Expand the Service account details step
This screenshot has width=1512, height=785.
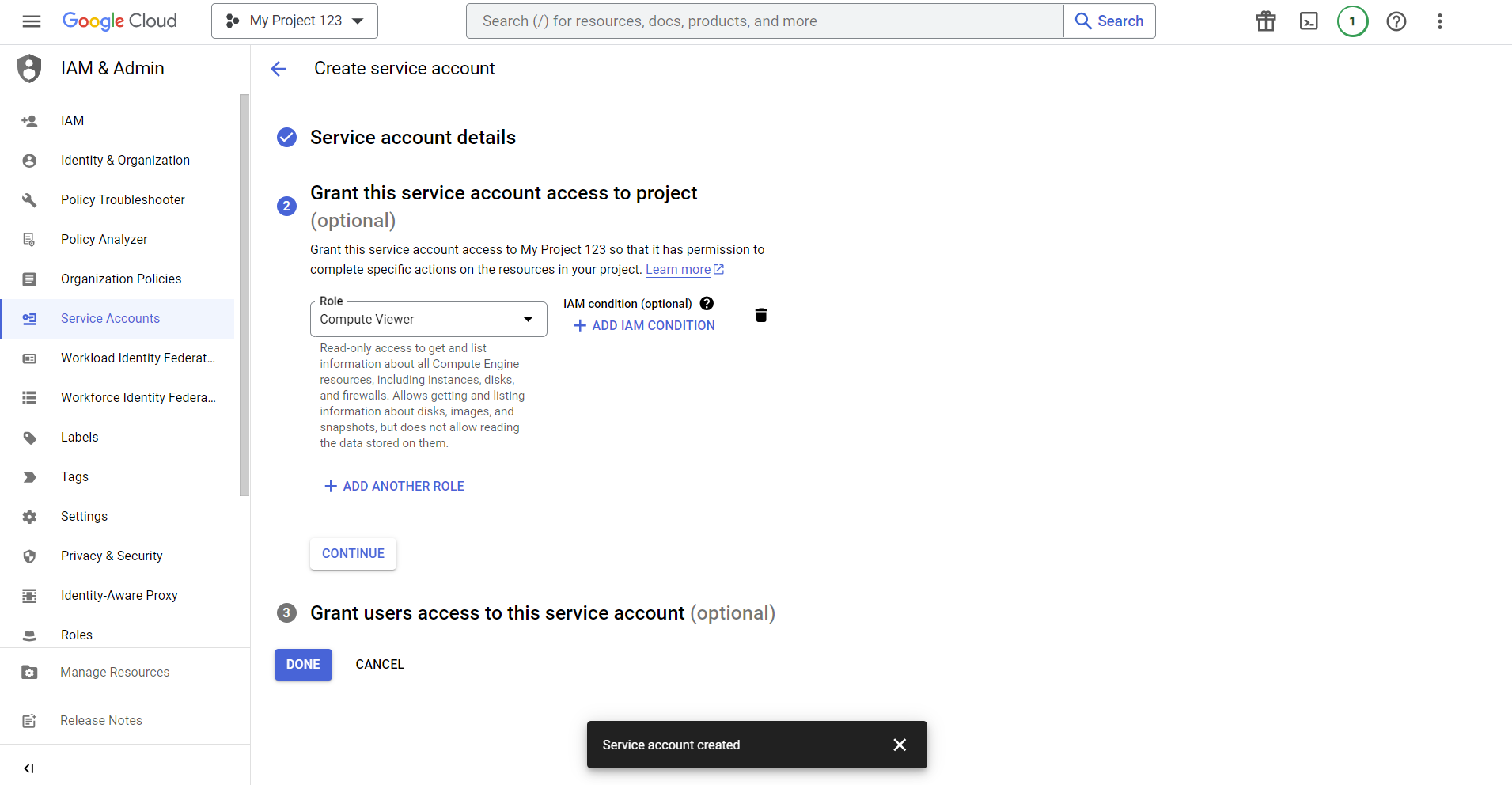[412, 138]
